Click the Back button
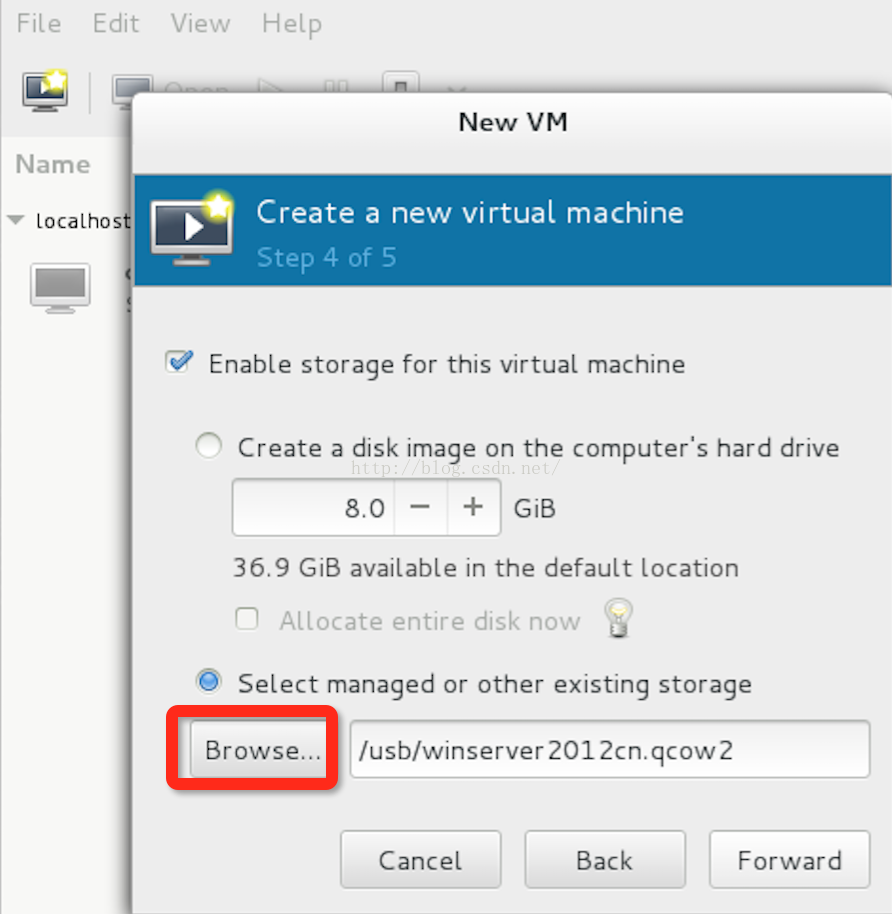The image size is (892, 914). (605, 860)
